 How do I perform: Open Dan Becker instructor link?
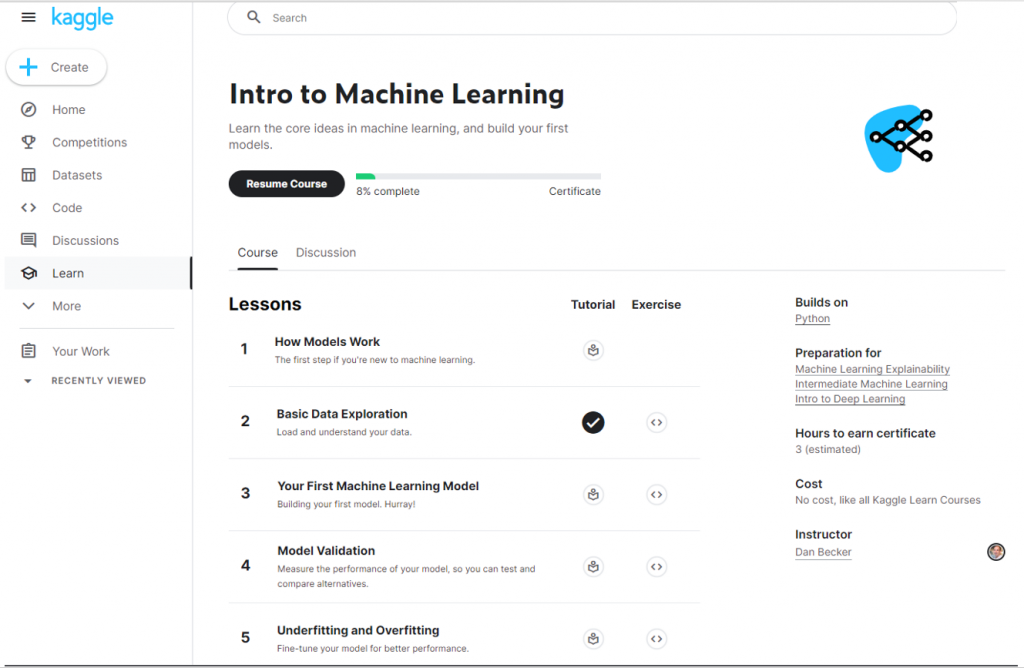(x=823, y=552)
